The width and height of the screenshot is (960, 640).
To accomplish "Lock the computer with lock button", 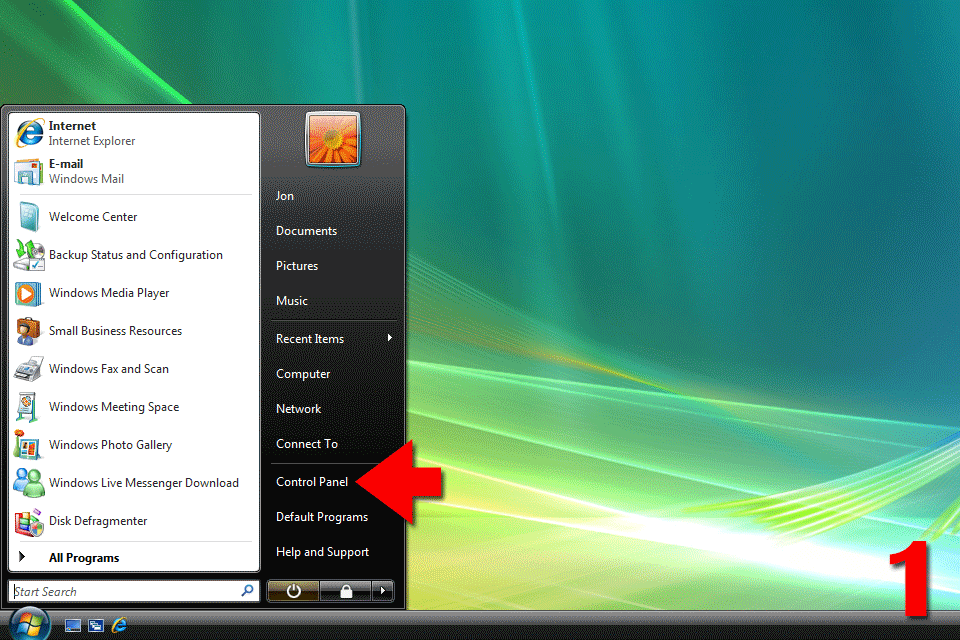I will coord(345,591).
